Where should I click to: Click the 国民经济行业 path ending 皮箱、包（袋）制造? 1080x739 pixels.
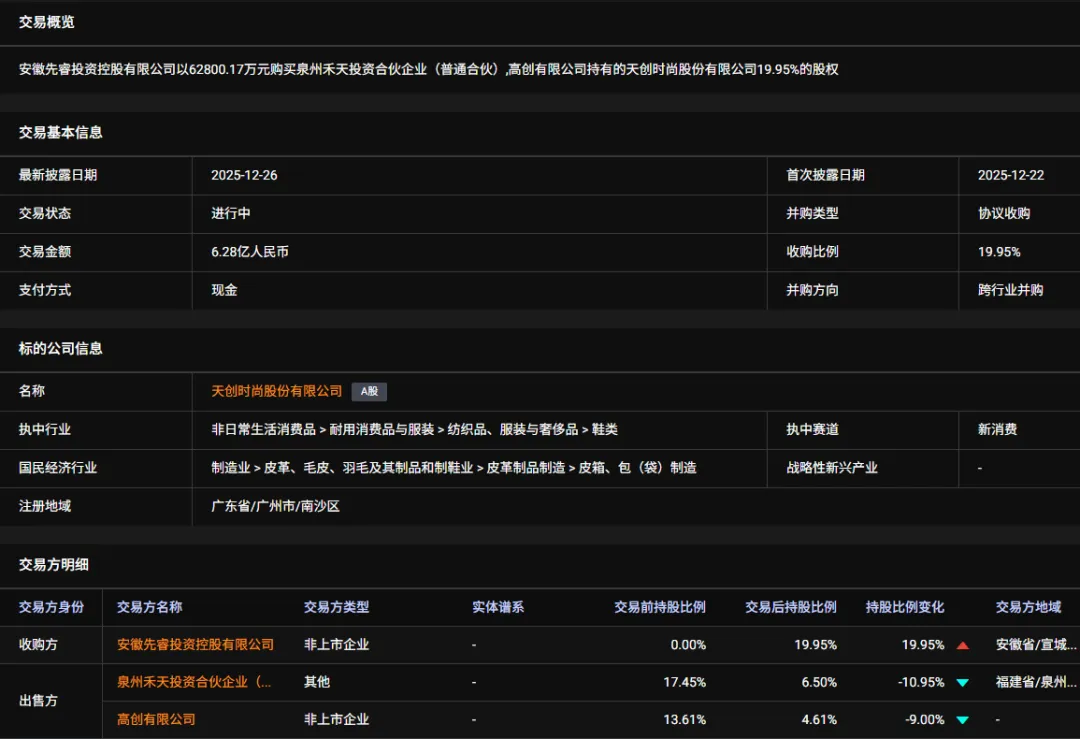(x=454, y=468)
